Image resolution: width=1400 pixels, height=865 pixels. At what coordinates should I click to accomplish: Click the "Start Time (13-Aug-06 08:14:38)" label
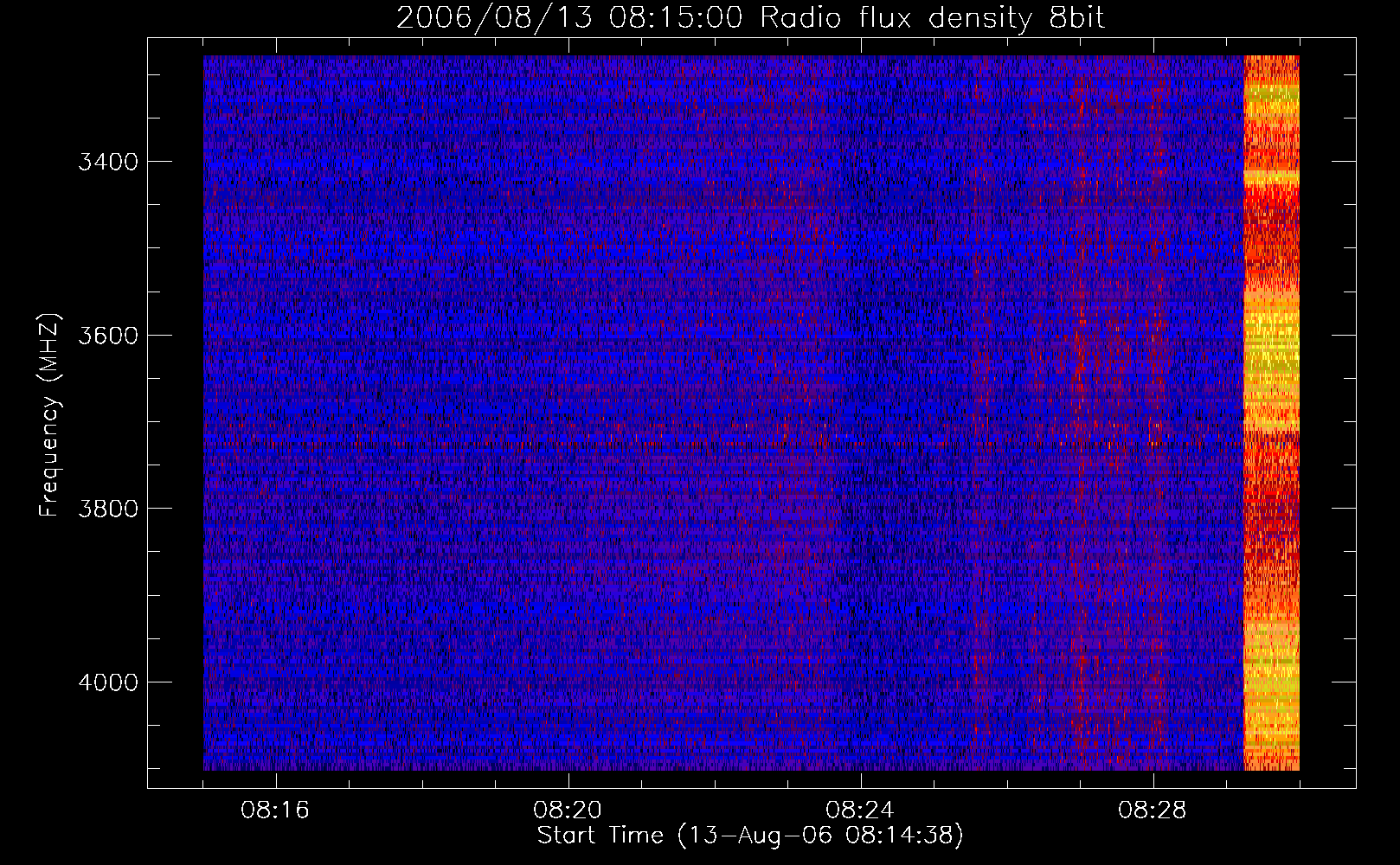[x=750, y=836]
